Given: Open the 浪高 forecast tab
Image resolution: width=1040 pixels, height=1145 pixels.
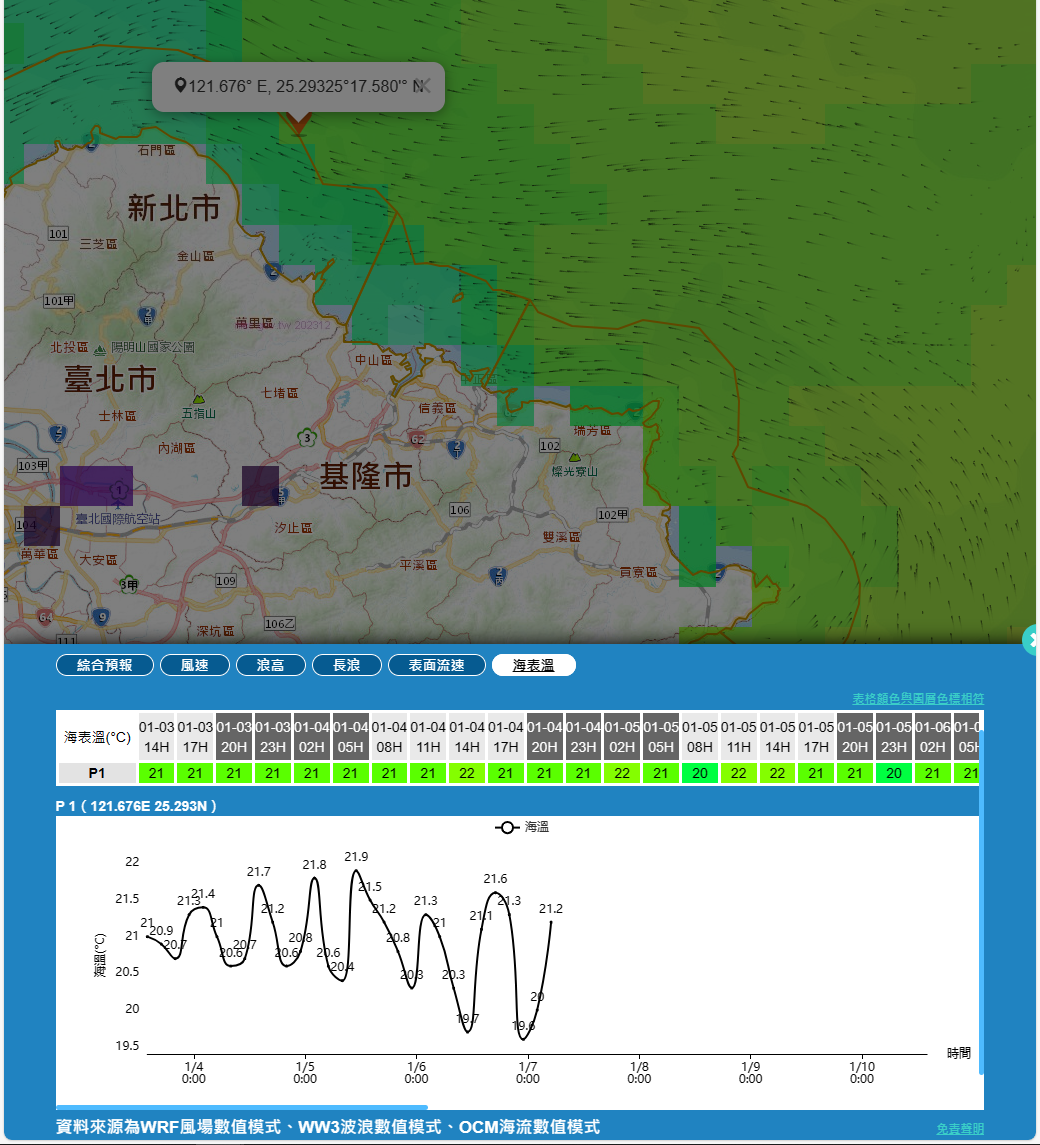Looking at the screenshot, I should tap(270, 664).
